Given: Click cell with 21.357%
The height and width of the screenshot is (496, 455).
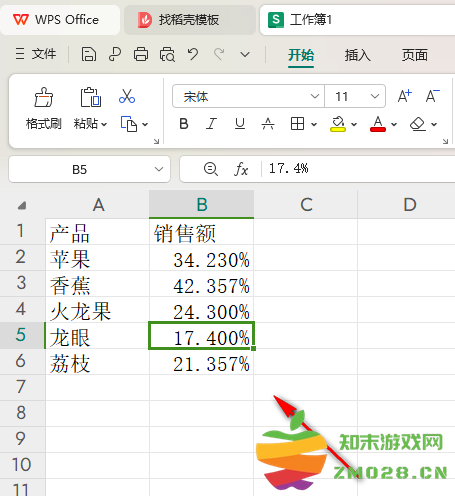Looking at the screenshot, I should tap(201, 362).
